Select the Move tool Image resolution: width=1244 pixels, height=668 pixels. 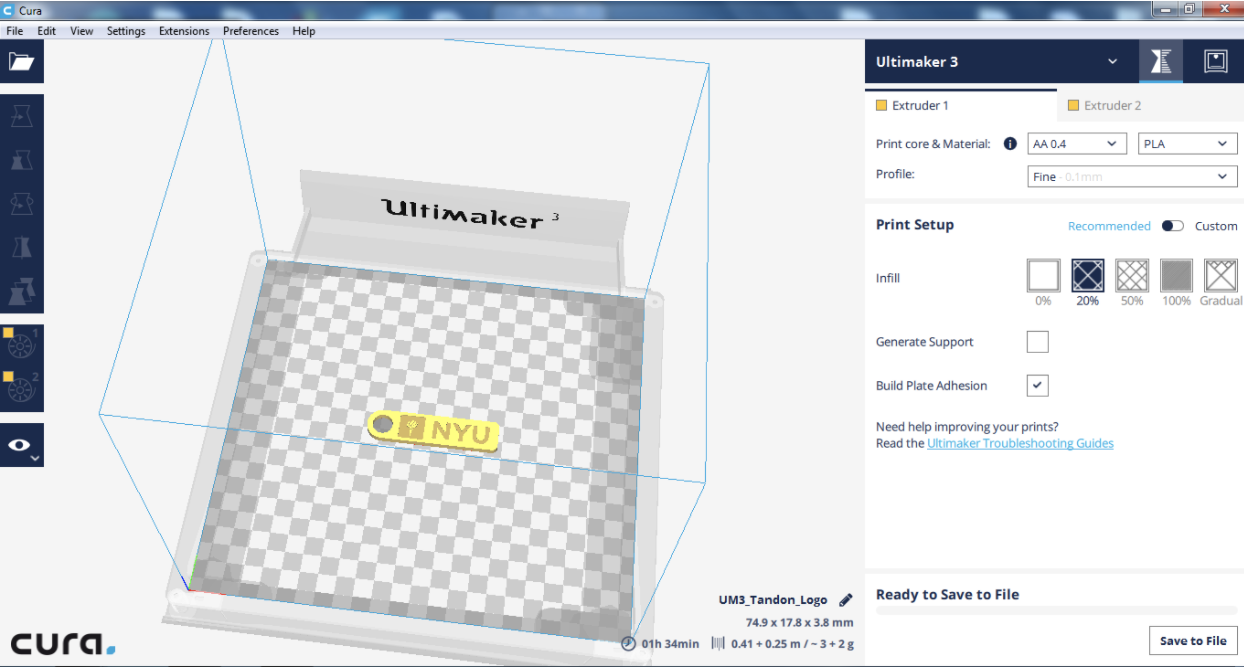(x=22, y=117)
